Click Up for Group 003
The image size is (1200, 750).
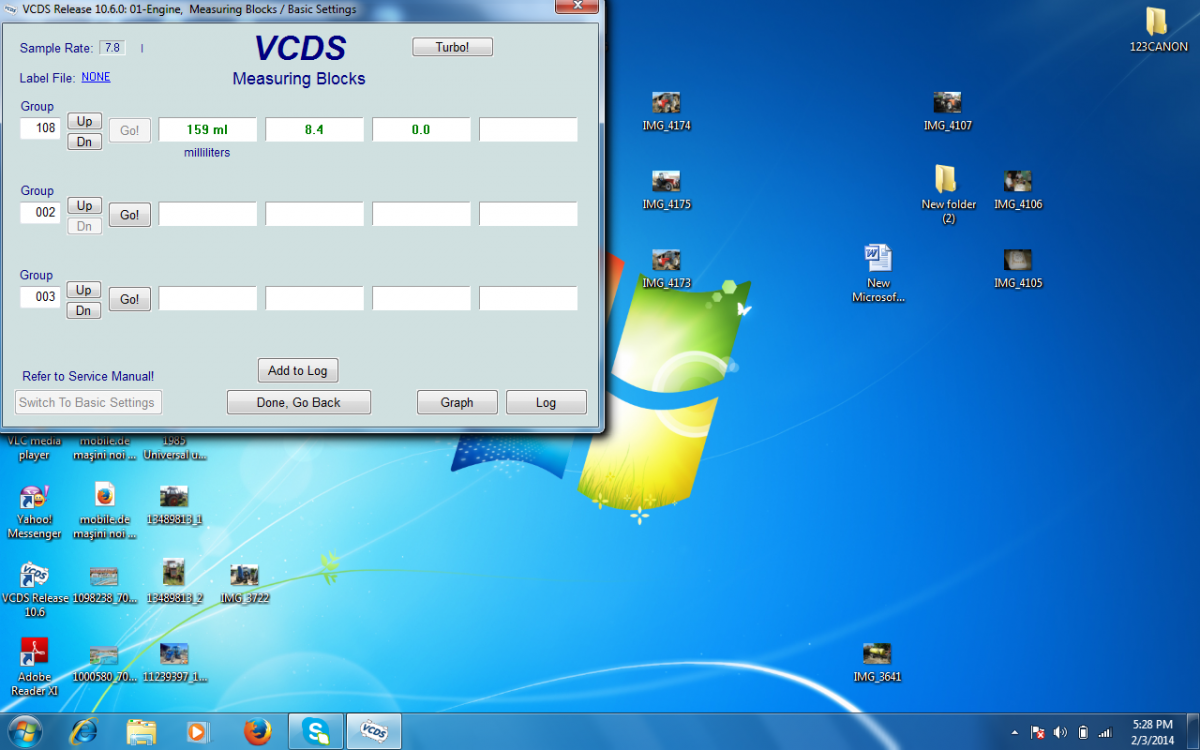click(x=84, y=290)
